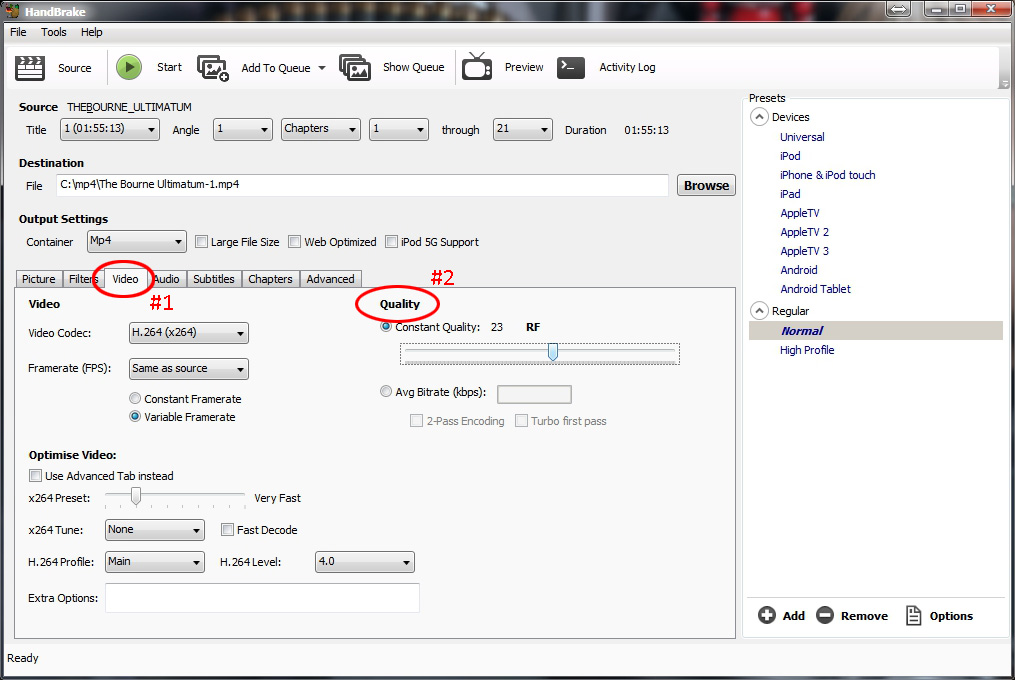This screenshot has height=680, width=1015.
Task: Open the Activity Log terminal icon
Action: 571,67
